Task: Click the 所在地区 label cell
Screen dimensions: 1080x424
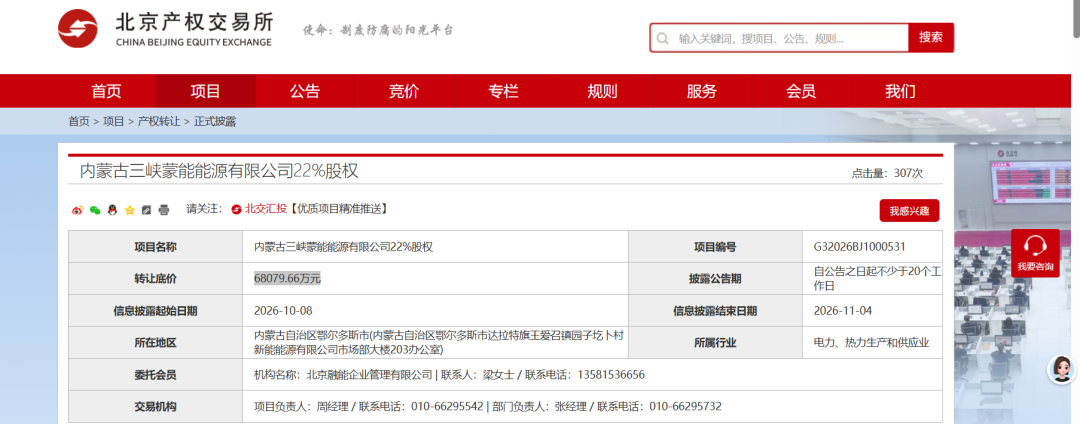Action: tap(156, 343)
